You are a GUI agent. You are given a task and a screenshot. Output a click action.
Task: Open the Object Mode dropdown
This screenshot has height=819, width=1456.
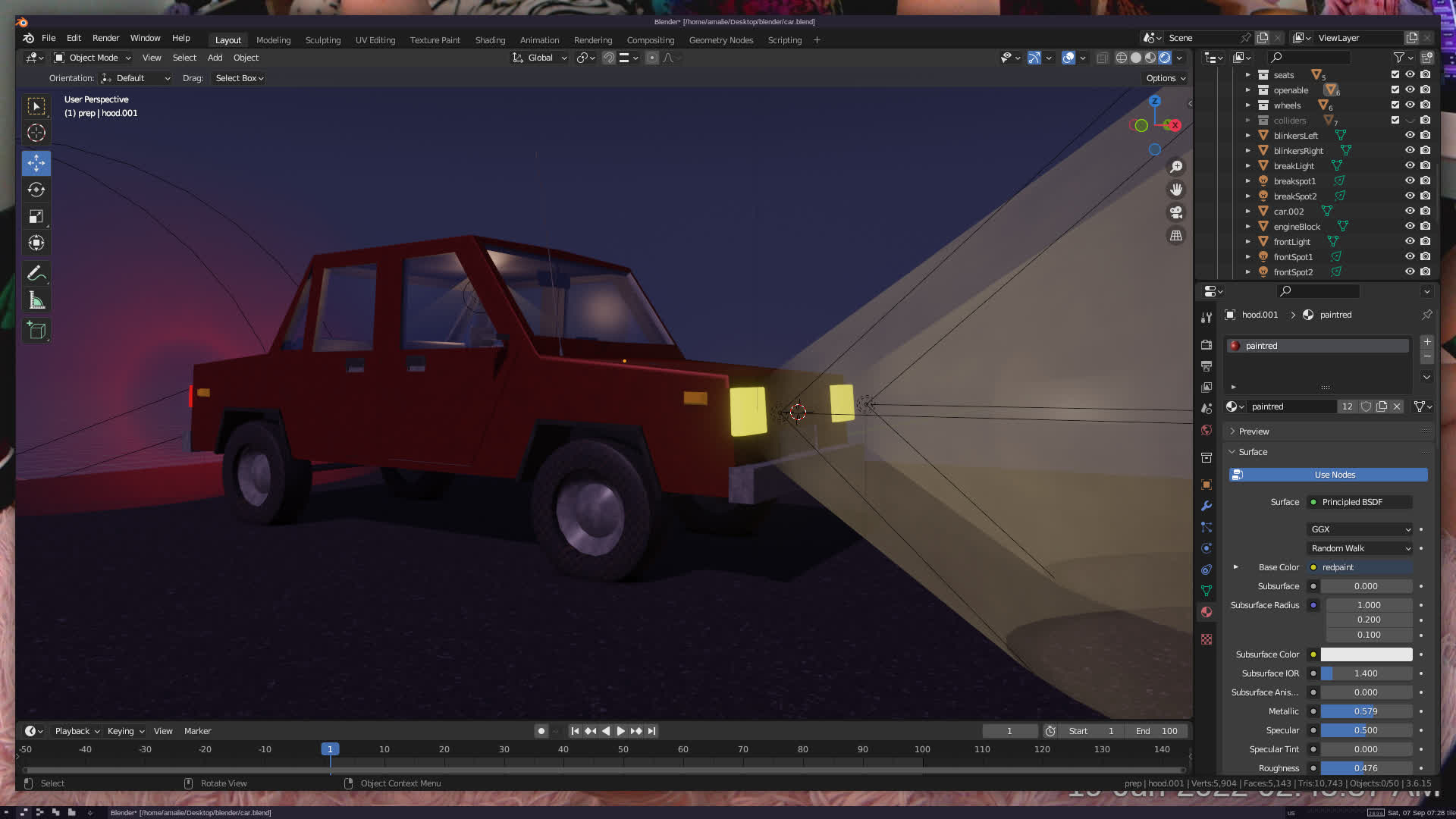click(93, 58)
